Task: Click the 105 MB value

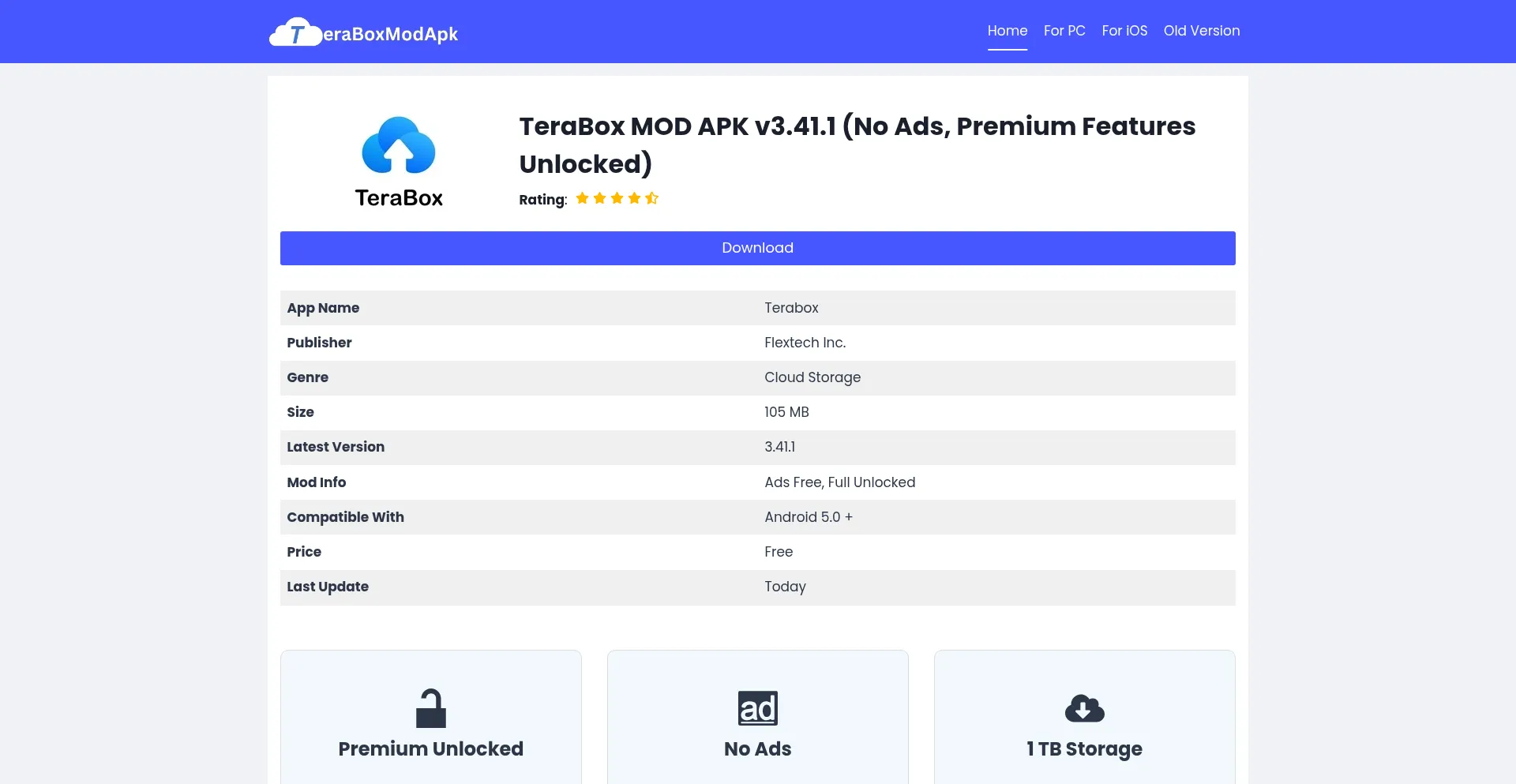Action: (x=786, y=412)
